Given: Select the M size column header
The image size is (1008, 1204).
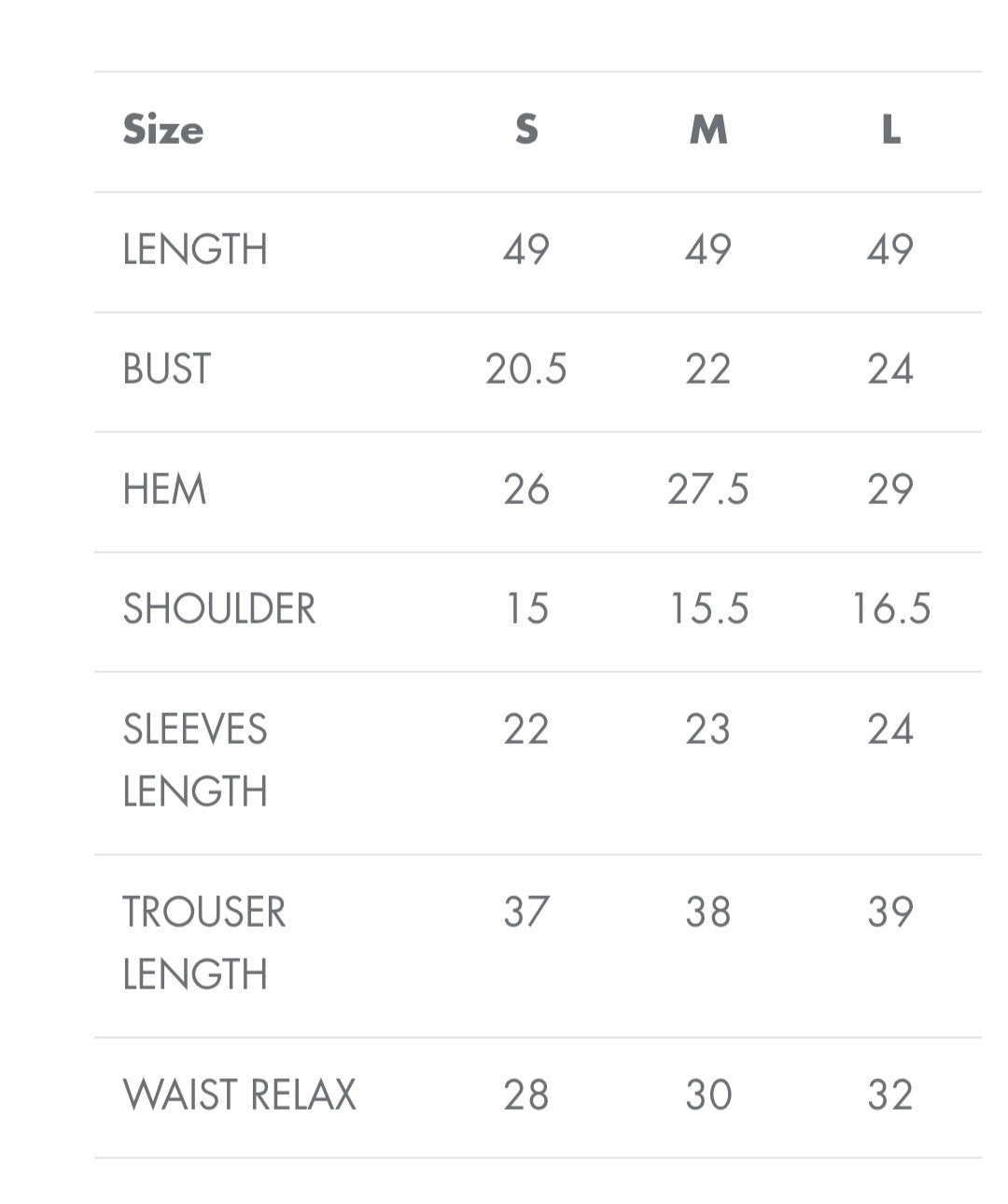Looking at the screenshot, I should pos(708,130).
